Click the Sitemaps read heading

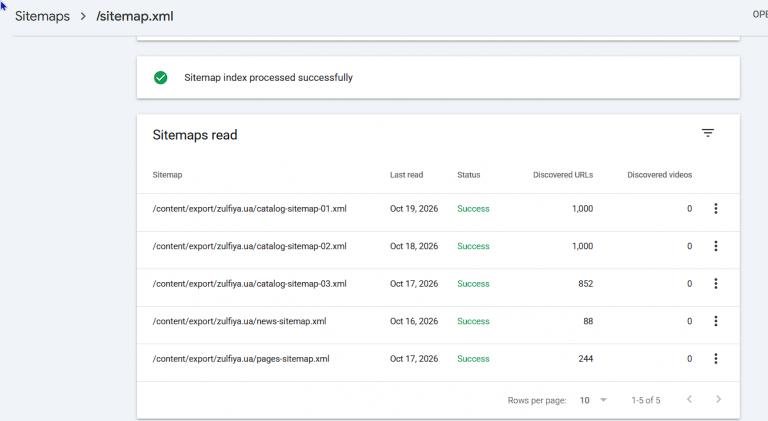pos(195,135)
